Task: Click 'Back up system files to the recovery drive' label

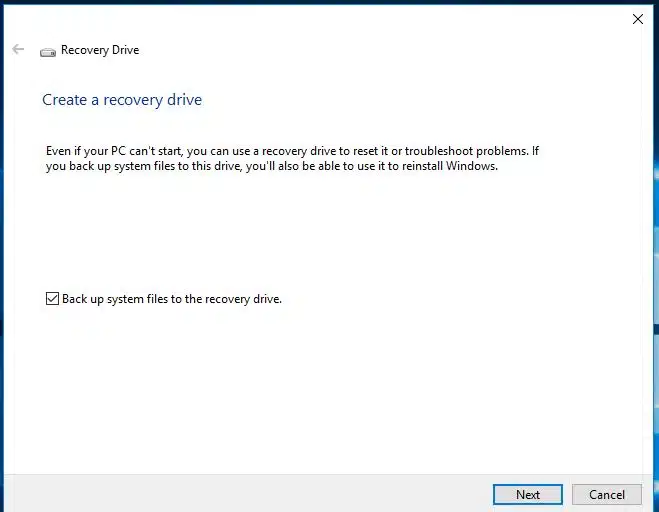Action: pos(172,299)
